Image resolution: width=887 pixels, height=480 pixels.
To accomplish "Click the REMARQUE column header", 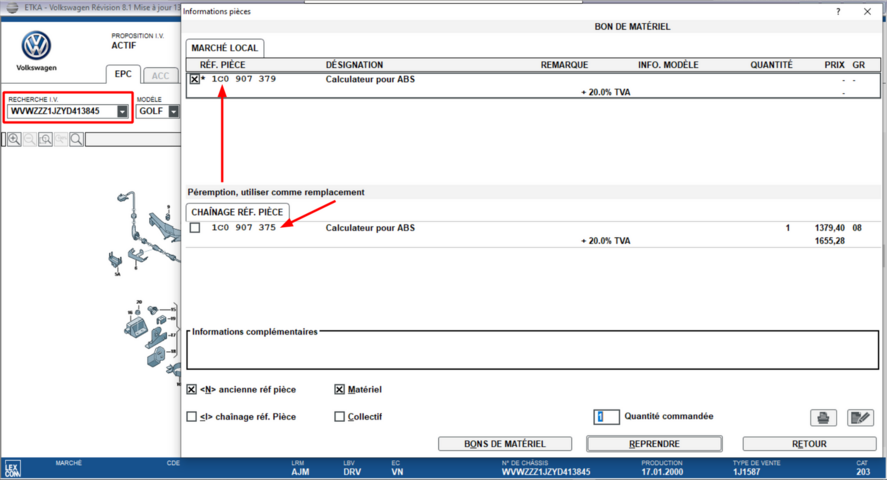I will tap(564, 65).
